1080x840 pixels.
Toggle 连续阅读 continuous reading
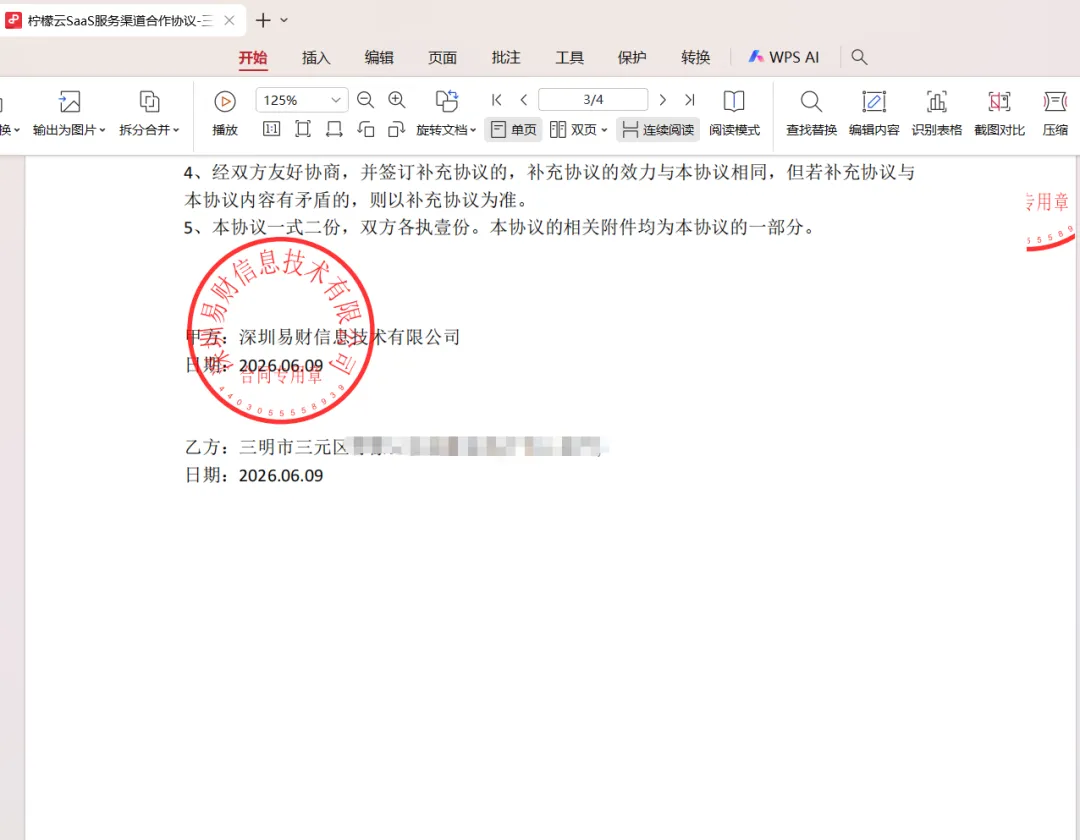coord(658,129)
